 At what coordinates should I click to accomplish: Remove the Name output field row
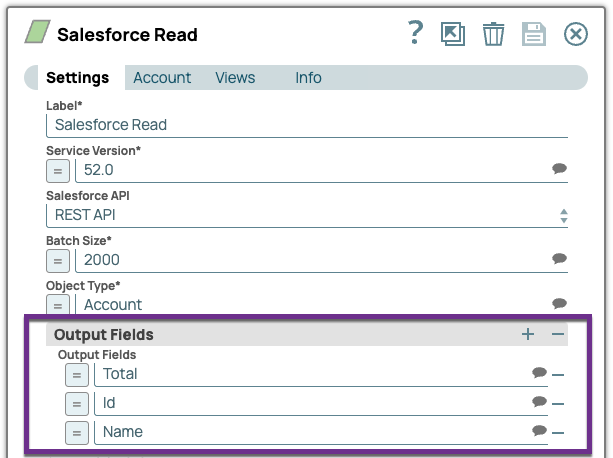click(x=558, y=433)
